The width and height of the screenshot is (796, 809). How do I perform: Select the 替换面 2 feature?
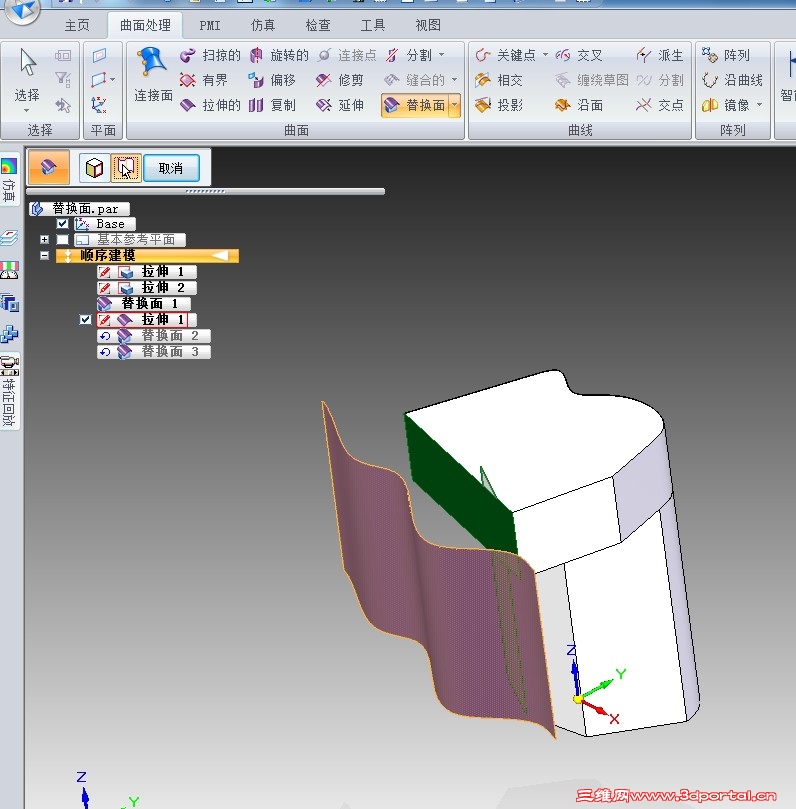click(154, 336)
